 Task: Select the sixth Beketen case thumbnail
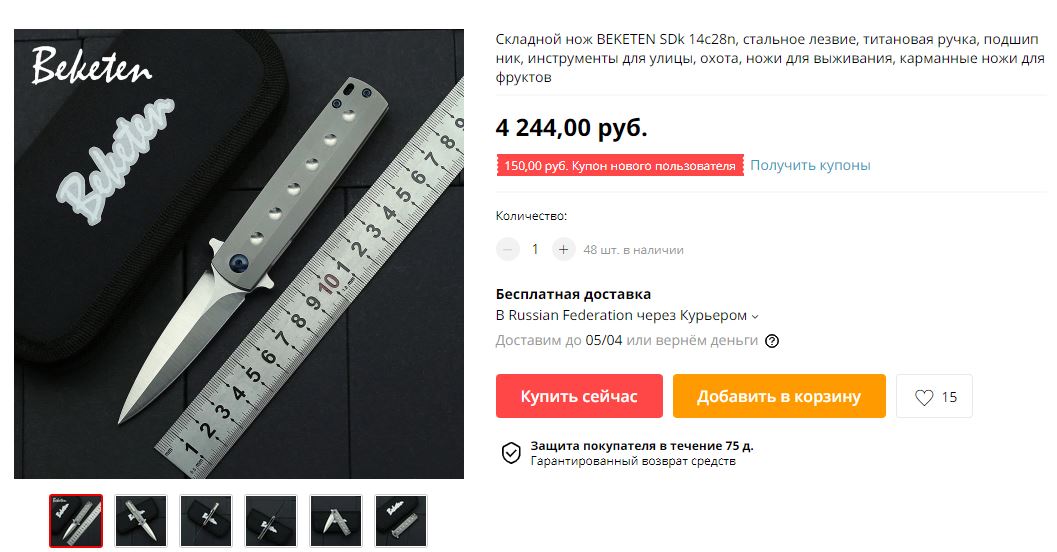(x=400, y=521)
